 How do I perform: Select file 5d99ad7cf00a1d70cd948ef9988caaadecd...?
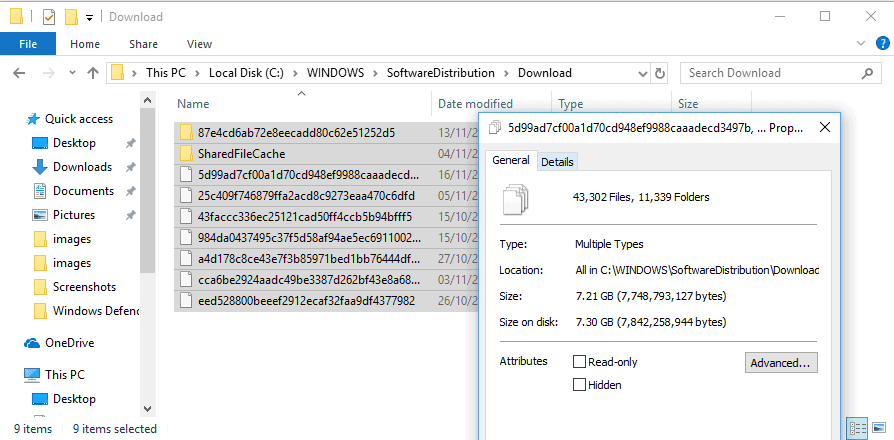pyautogui.click(x=308, y=174)
